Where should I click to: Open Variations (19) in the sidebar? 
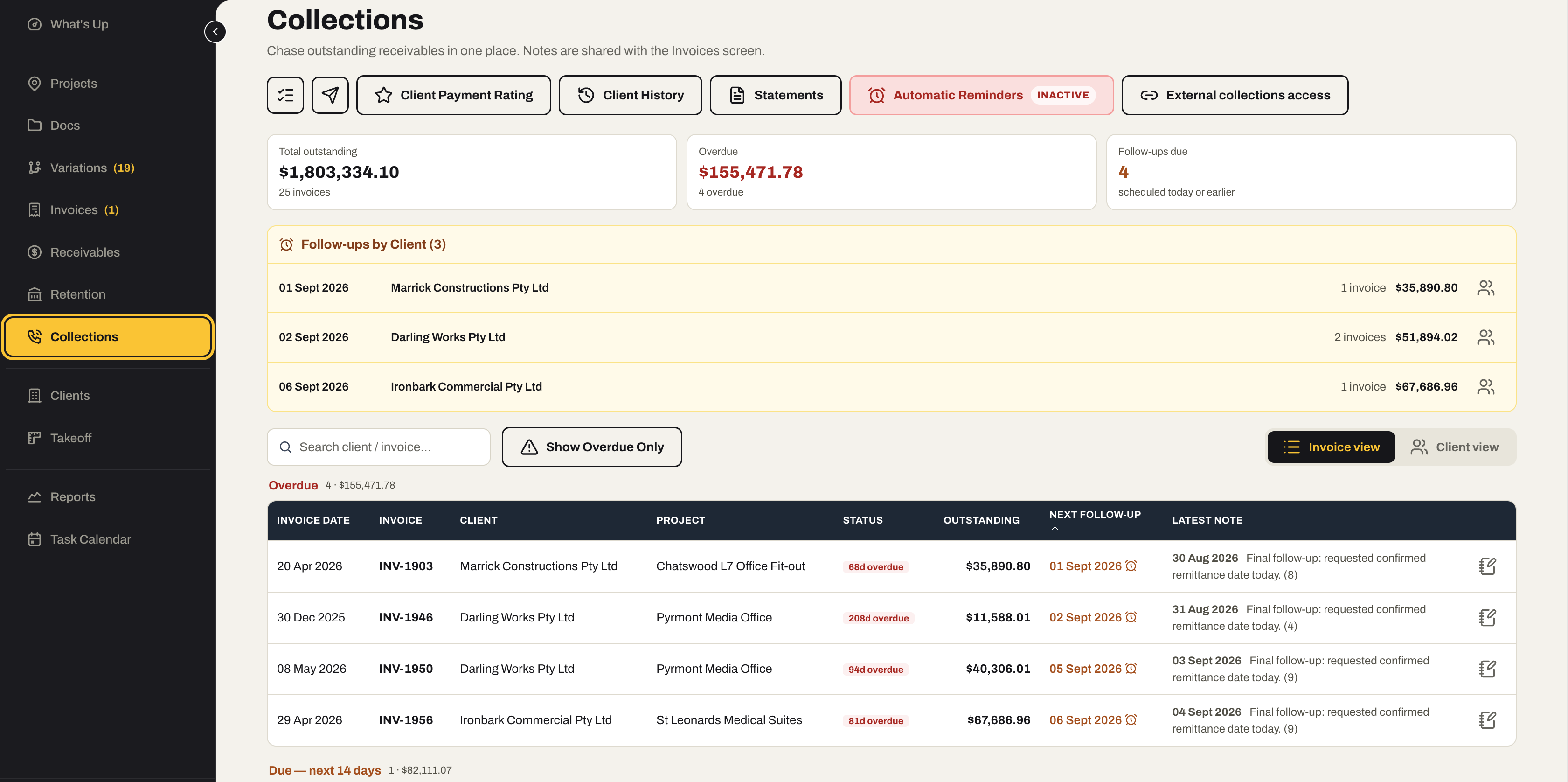tap(107, 168)
